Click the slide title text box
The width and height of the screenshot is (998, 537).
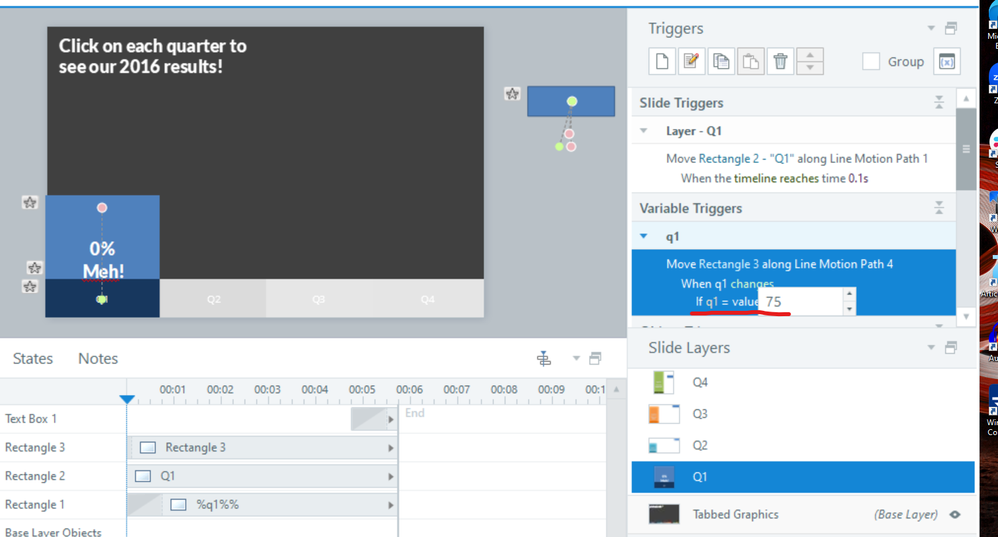153,56
